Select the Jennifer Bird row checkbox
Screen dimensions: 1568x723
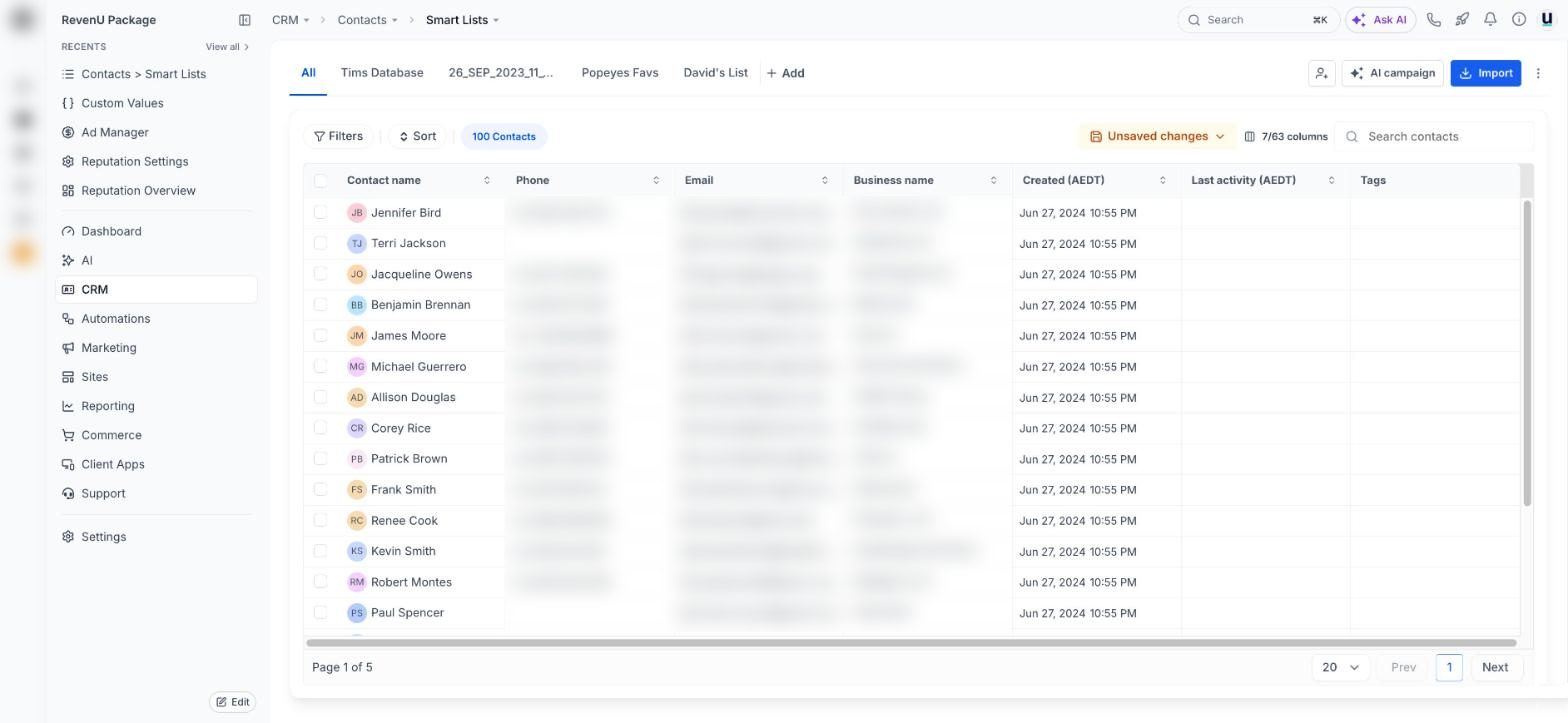click(x=320, y=212)
